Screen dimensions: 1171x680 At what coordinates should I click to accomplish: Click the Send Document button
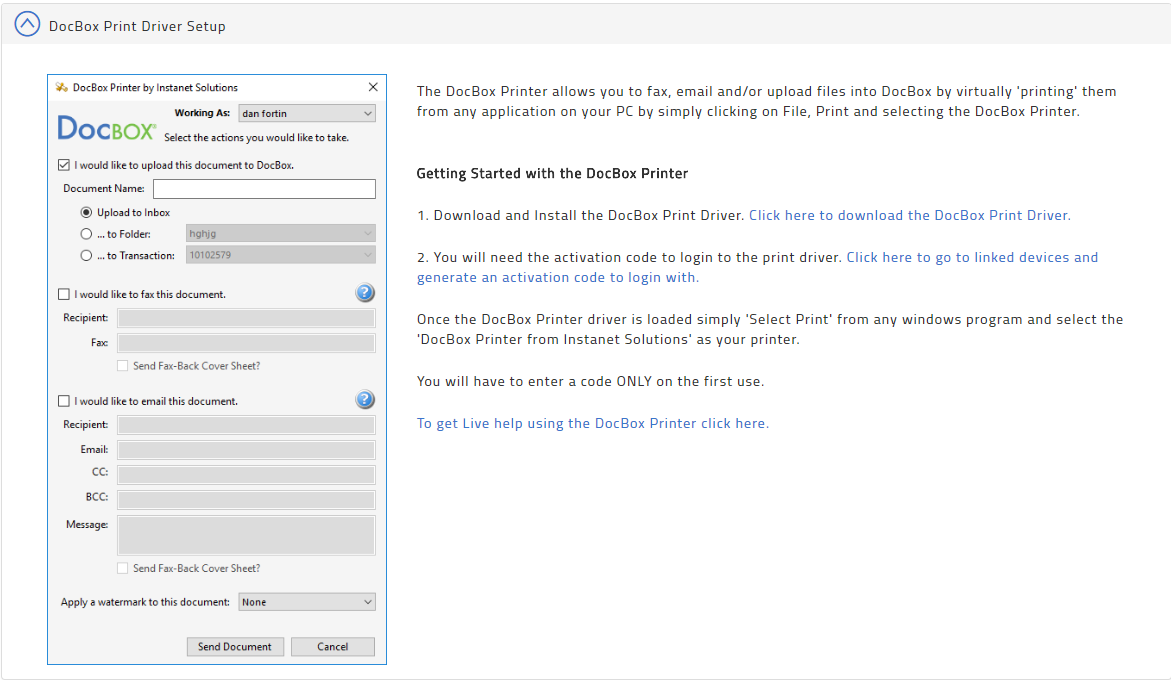[x=235, y=646]
